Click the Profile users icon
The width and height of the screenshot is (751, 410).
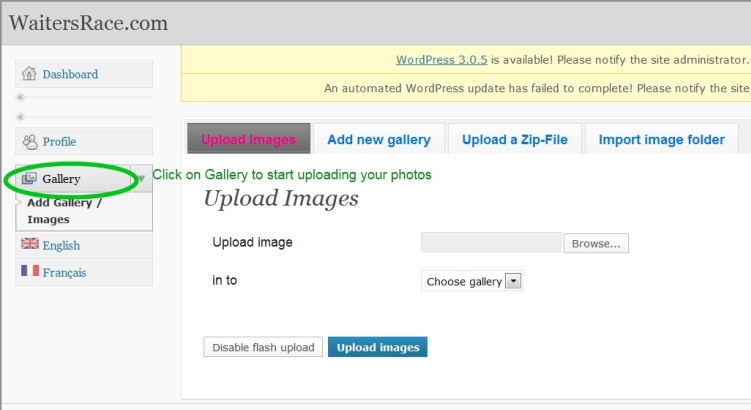coord(29,141)
